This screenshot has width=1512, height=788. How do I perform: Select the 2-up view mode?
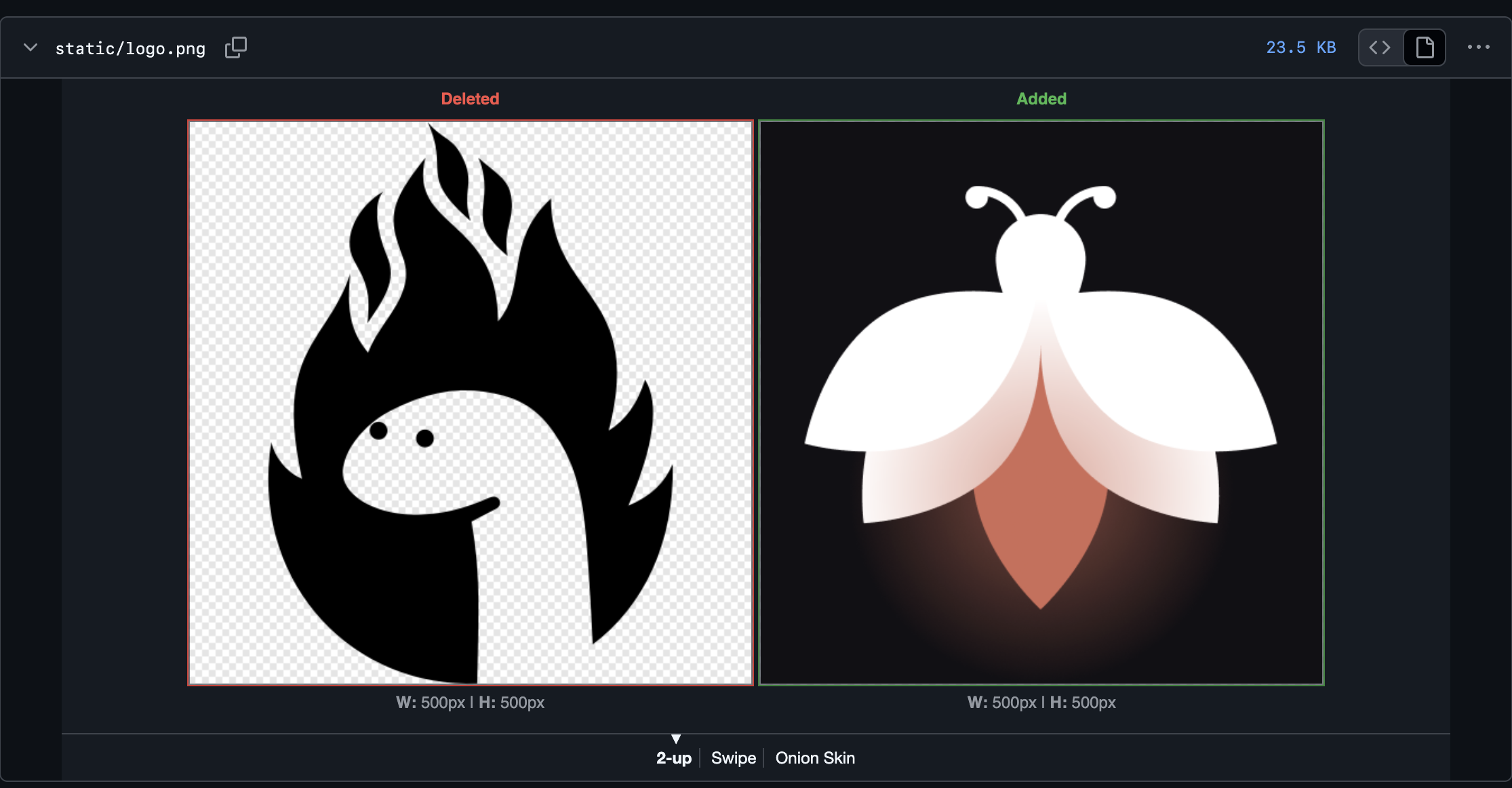(x=673, y=758)
